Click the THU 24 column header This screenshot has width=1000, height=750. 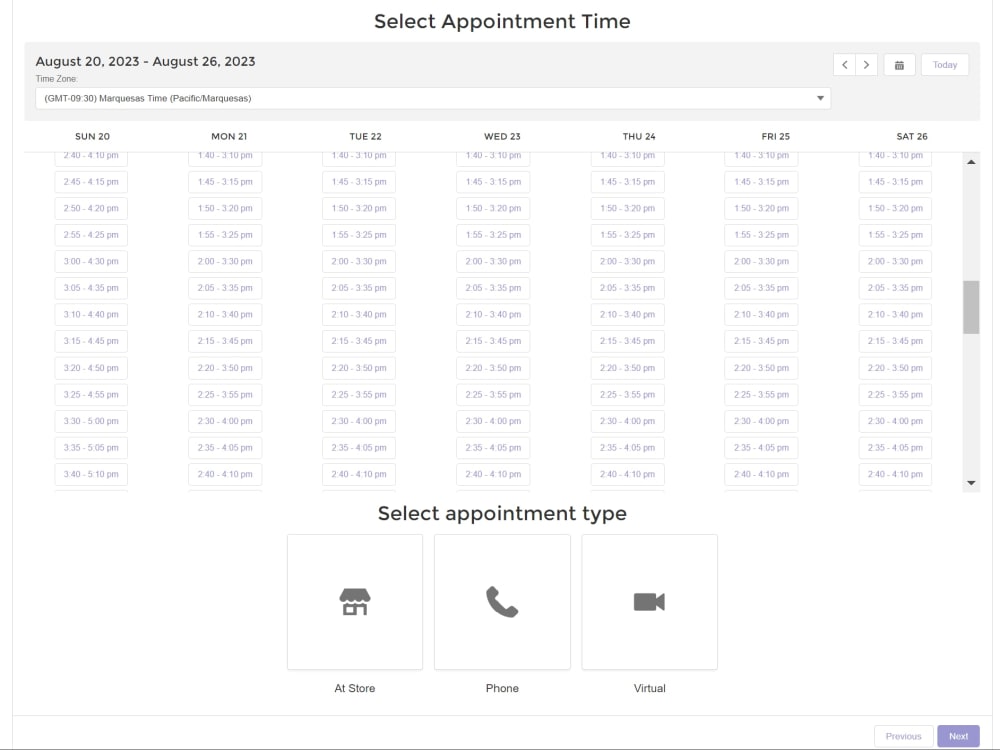(639, 136)
